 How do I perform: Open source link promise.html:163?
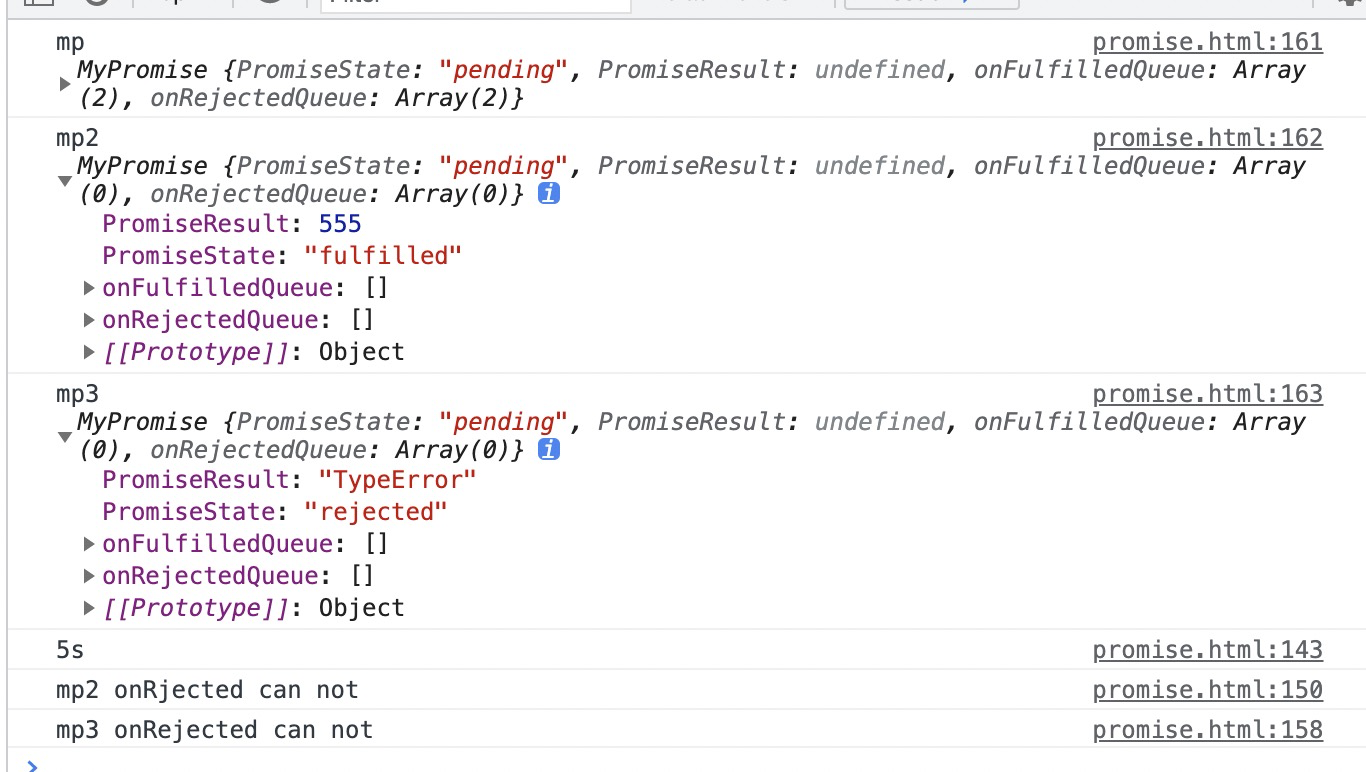pyautogui.click(x=1207, y=394)
